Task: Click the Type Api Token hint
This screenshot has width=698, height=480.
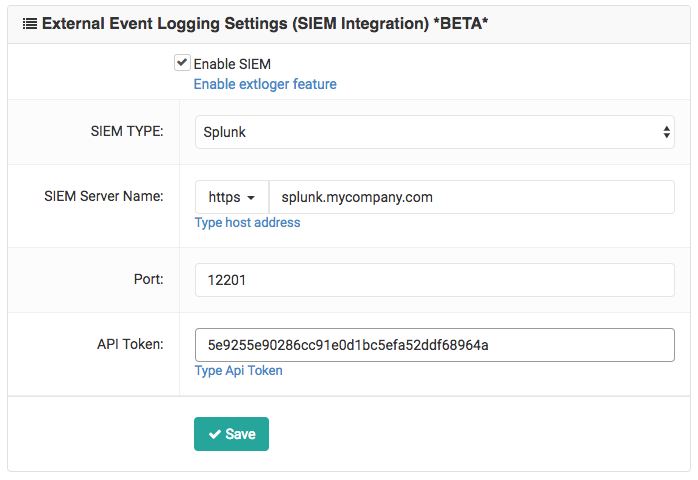Action: click(239, 371)
